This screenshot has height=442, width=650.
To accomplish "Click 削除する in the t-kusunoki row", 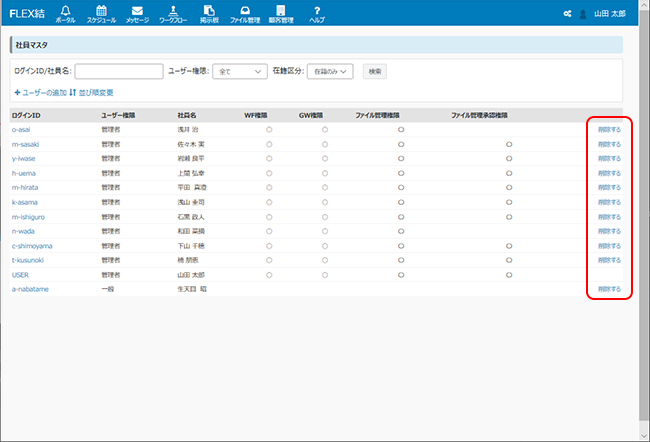I will [609, 260].
